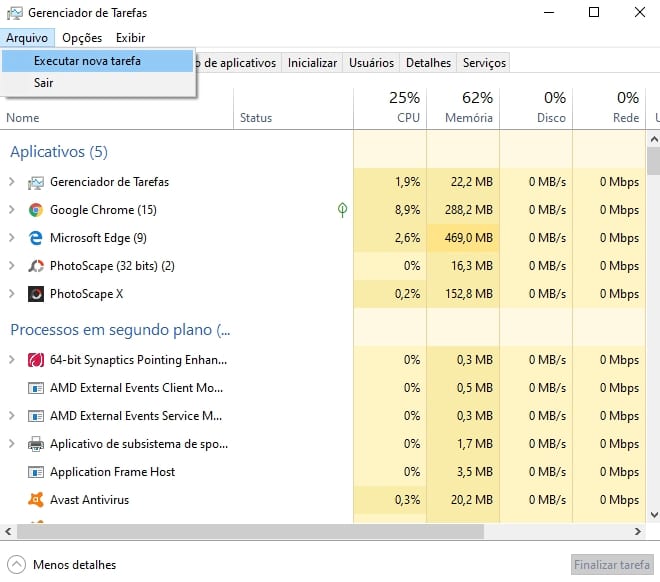Click the 3,5 MB memory cell

(x=463, y=472)
